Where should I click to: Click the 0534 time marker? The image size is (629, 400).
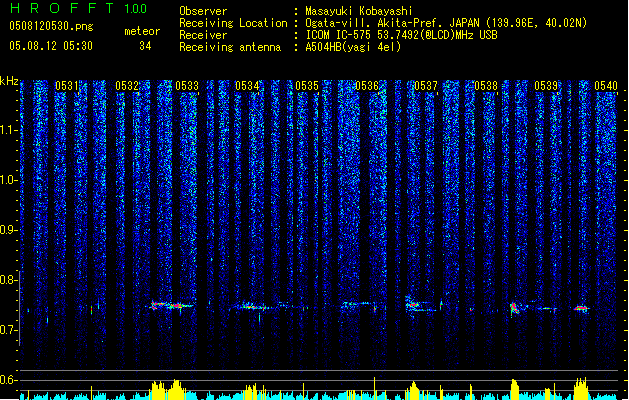(x=247, y=86)
